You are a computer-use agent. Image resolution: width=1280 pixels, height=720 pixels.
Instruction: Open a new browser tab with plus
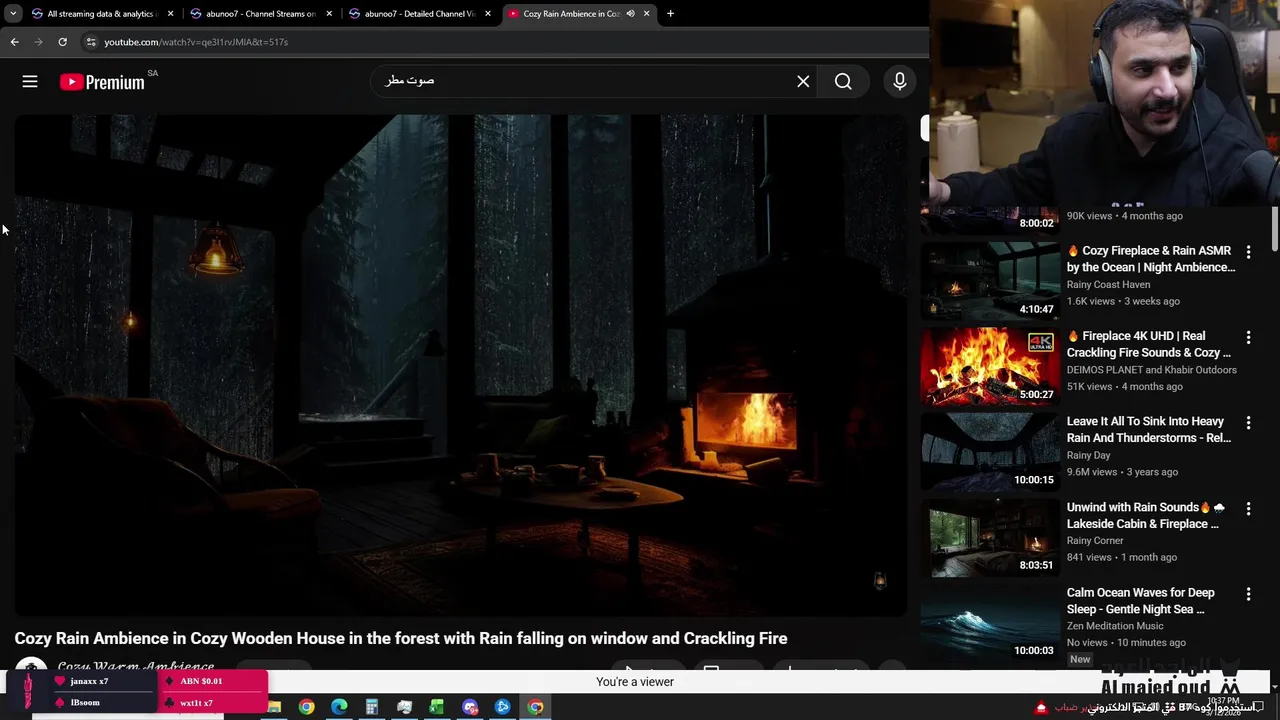670,14
